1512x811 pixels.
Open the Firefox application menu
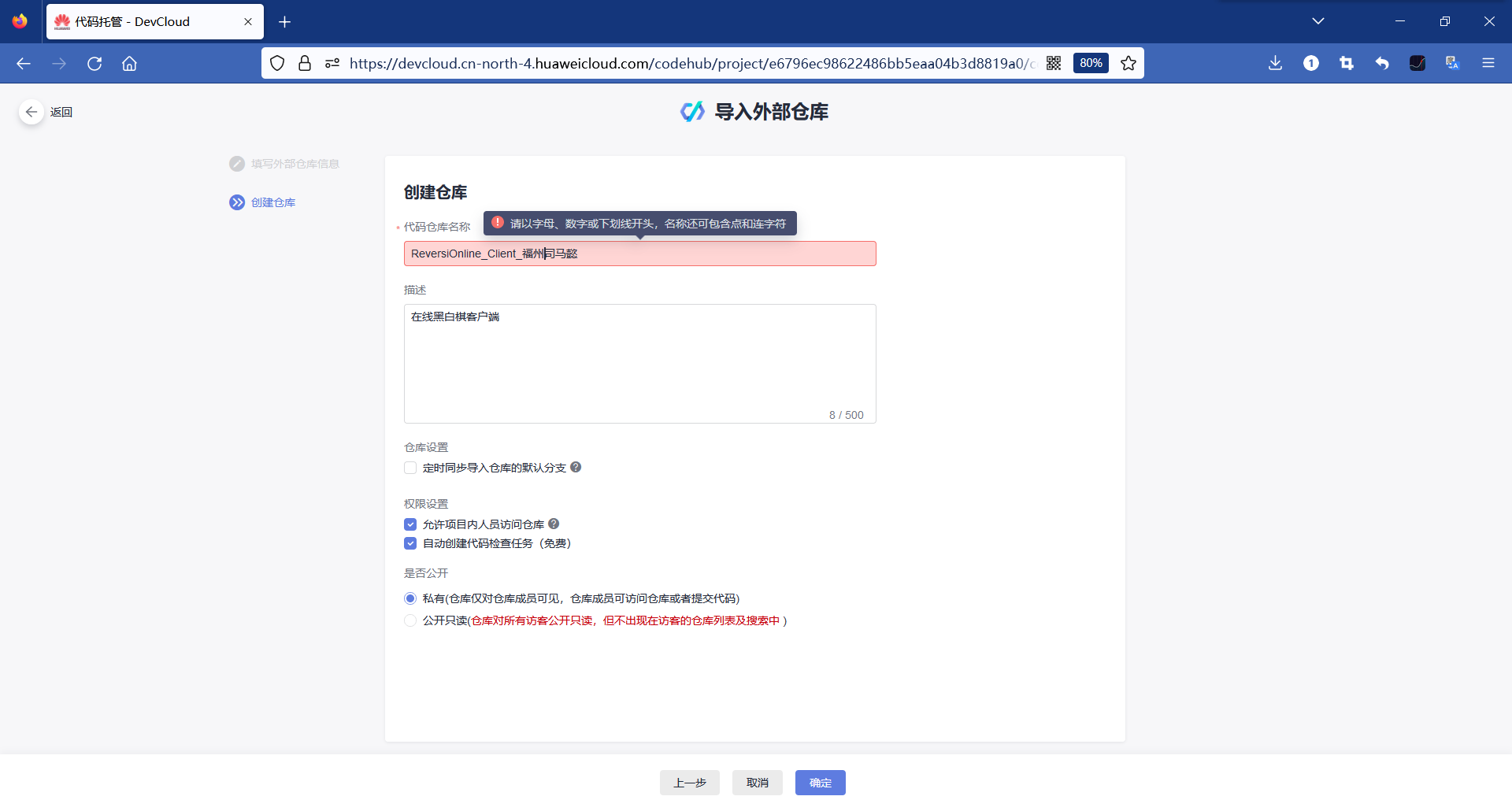click(x=1488, y=63)
